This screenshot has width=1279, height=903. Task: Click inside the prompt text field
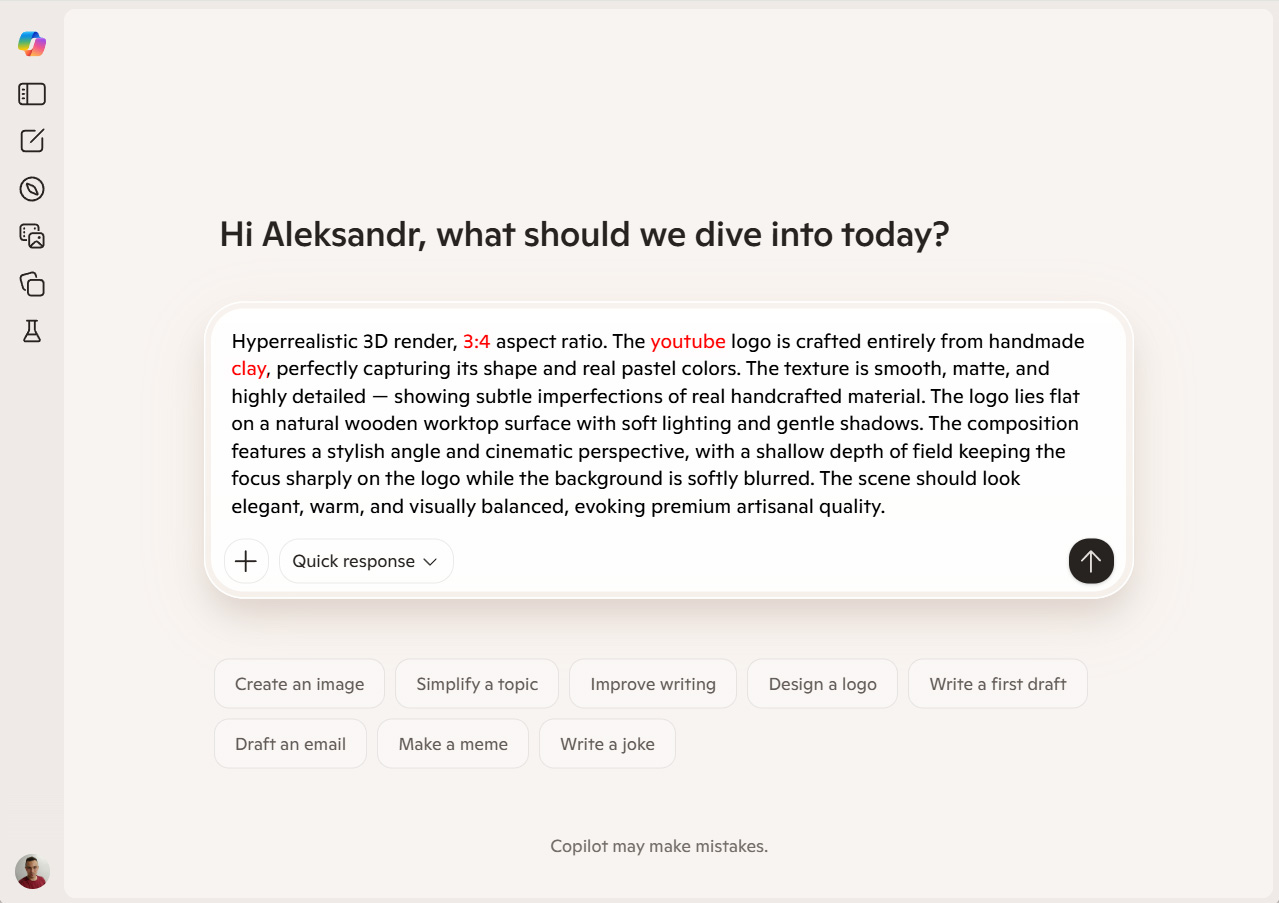pyautogui.click(x=658, y=424)
